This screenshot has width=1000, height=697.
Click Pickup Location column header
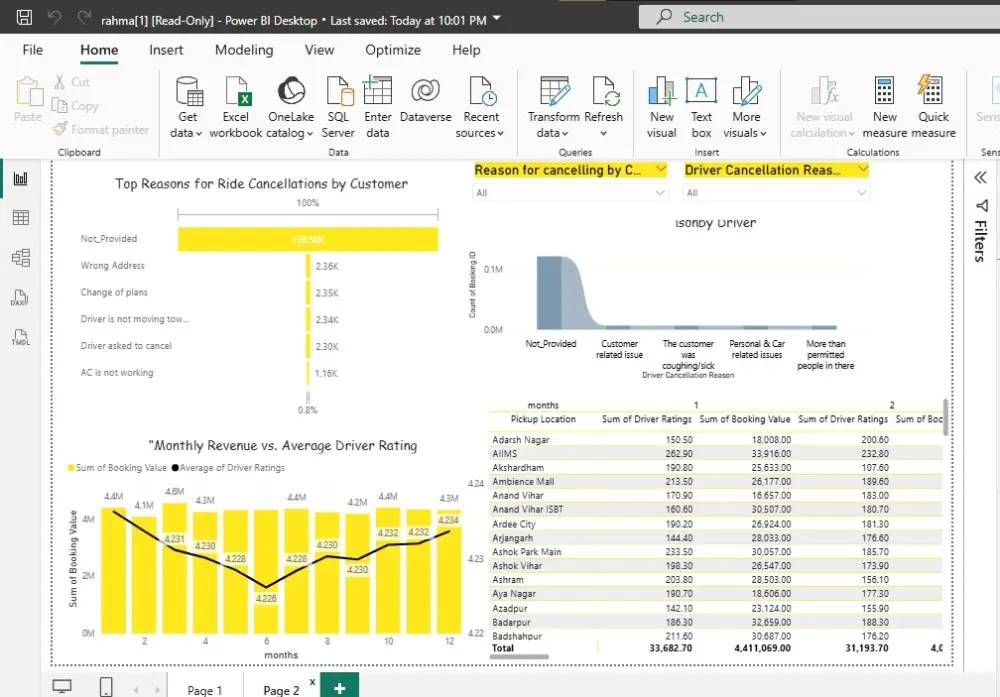point(543,419)
